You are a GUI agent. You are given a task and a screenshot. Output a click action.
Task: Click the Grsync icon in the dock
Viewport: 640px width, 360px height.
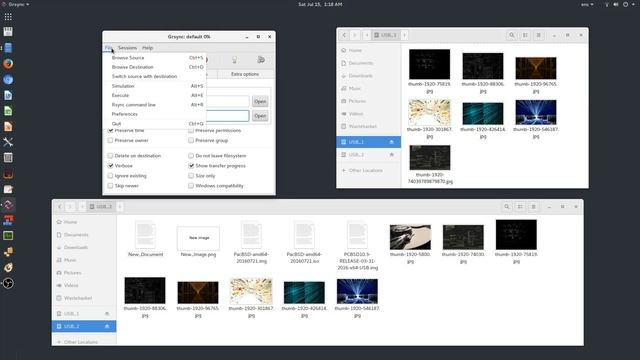coord(8,204)
